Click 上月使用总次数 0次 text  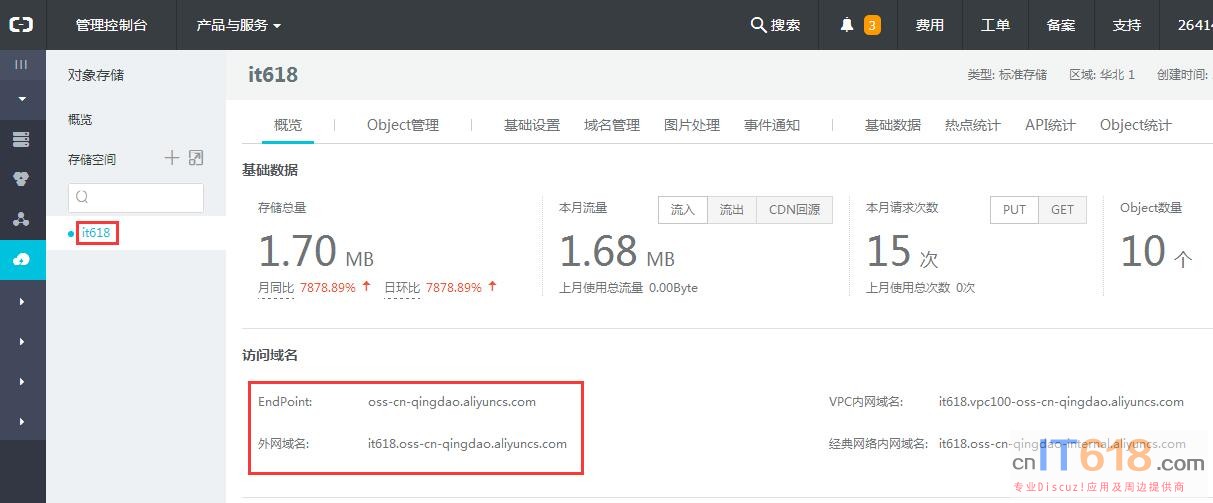pos(920,288)
